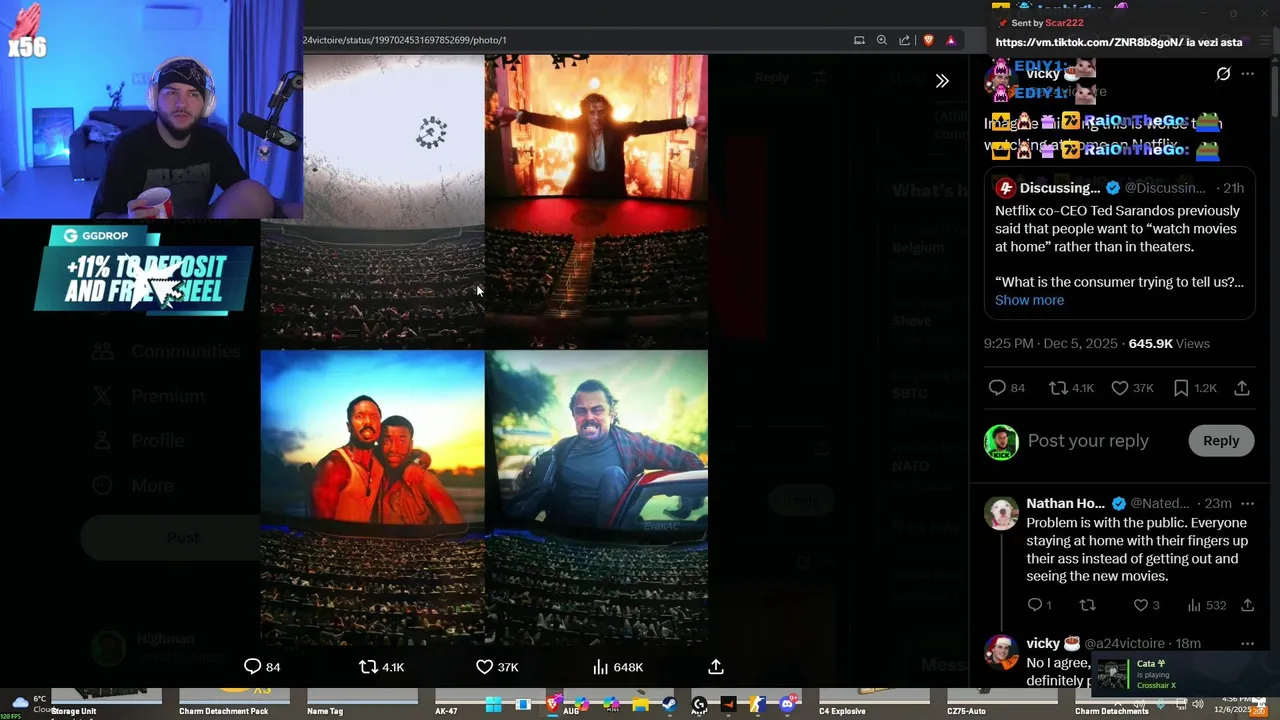Open File Explorer from the taskbar
Screen dimensions: 1280x720
pos(640,705)
